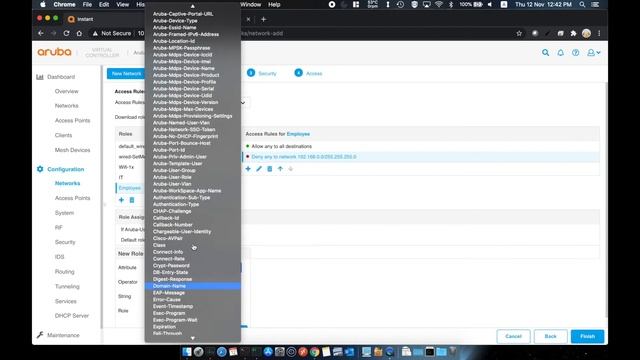
Task: Open Tunneling in sidebar
Action: click(67, 286)
